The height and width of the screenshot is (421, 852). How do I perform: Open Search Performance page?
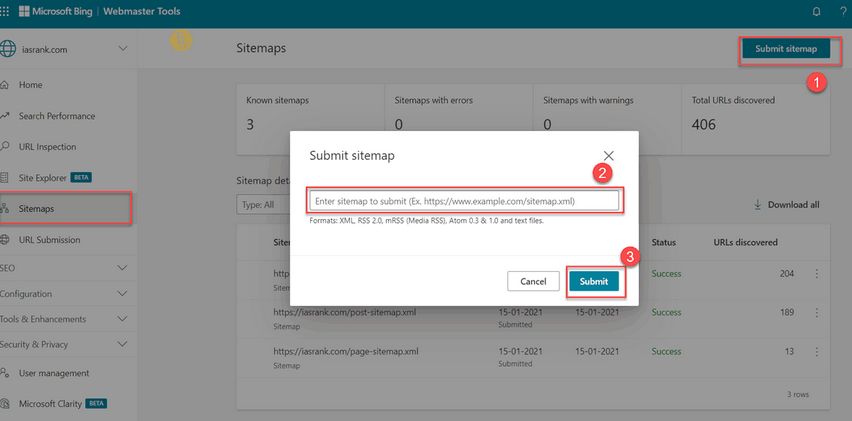pos(57,116)
